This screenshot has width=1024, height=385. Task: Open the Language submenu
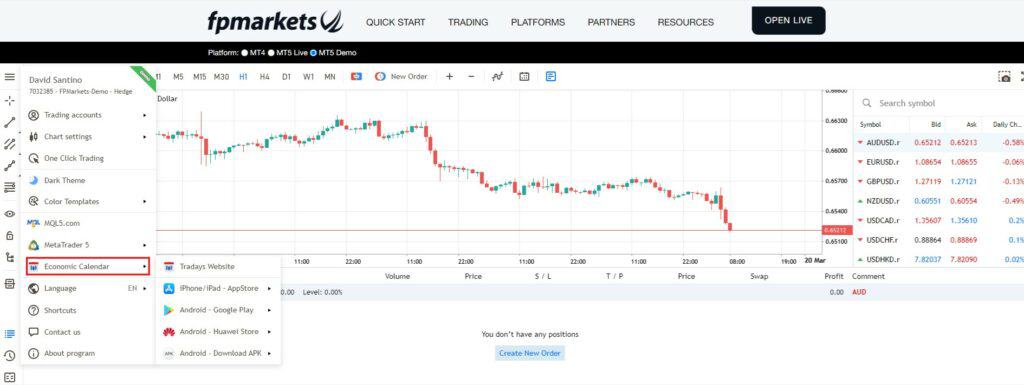pos(88,288)
